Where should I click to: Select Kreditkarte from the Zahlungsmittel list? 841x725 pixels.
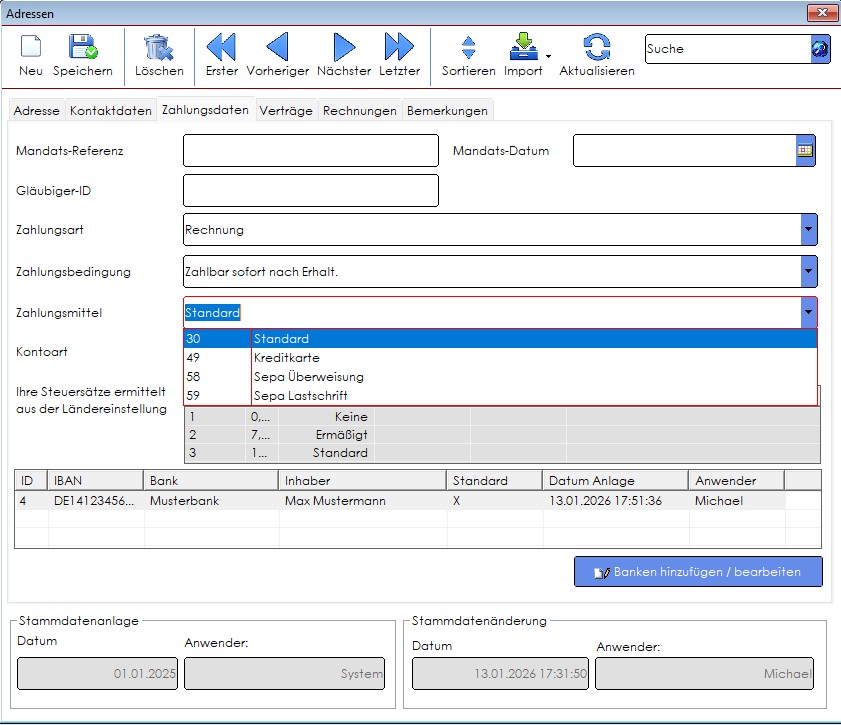click(x=286, y=358)
